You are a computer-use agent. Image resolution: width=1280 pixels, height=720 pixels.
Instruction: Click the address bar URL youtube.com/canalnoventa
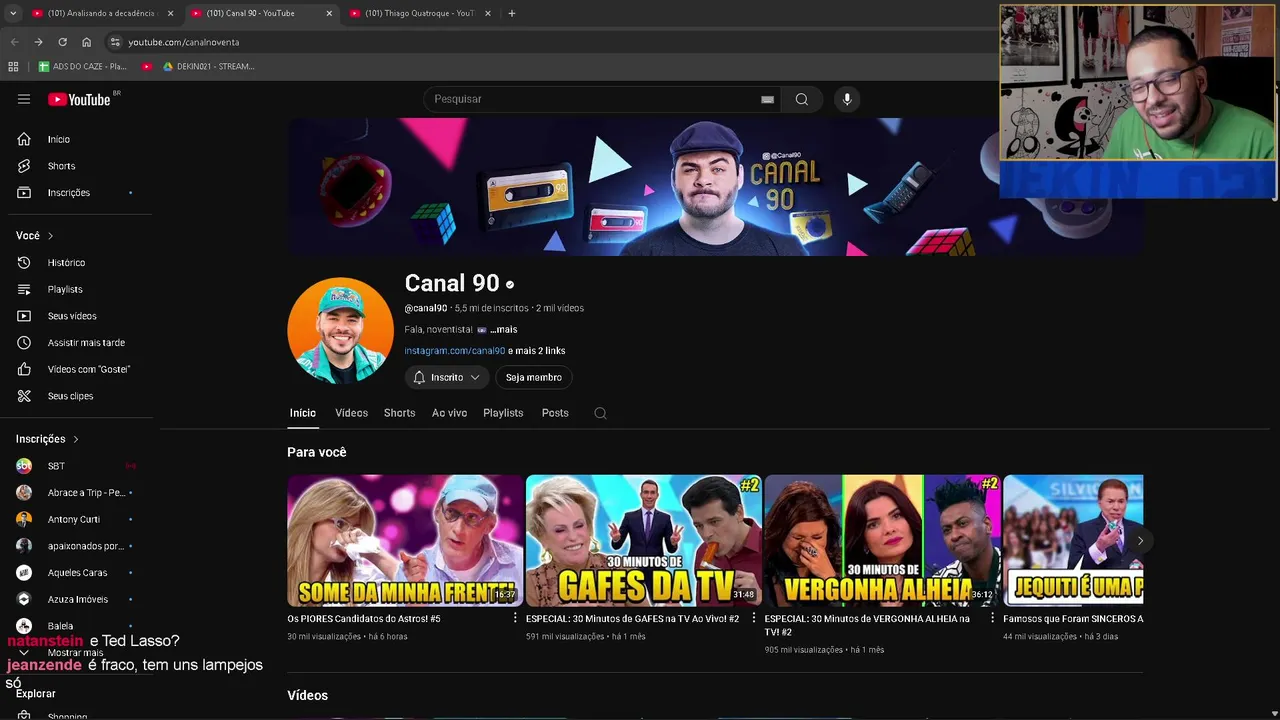click(x=183, y=42)
